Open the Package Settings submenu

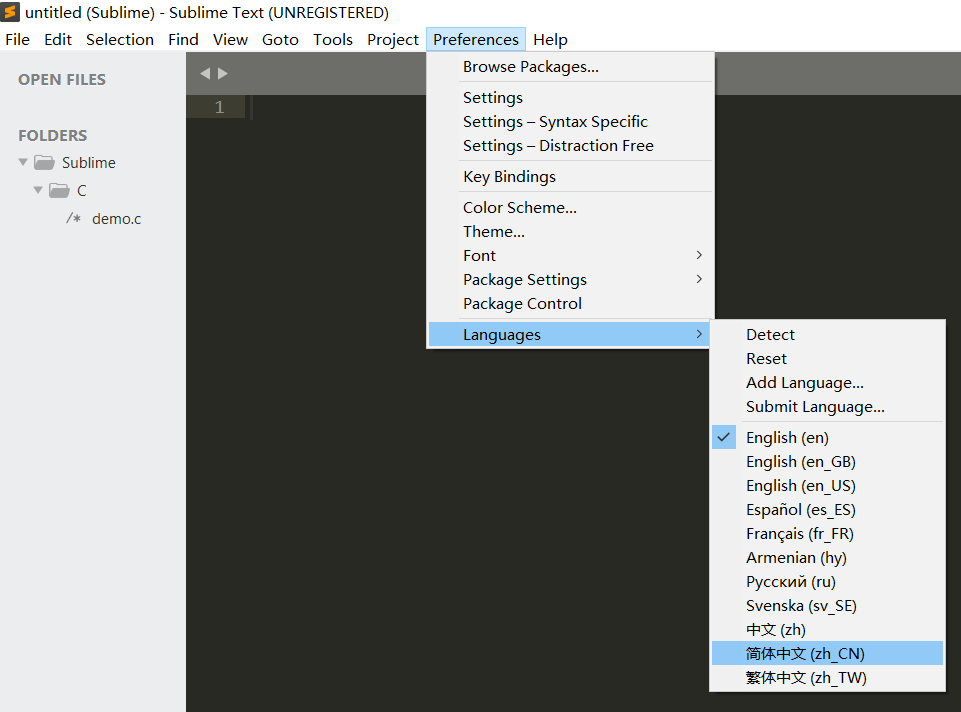coord(570,279)
